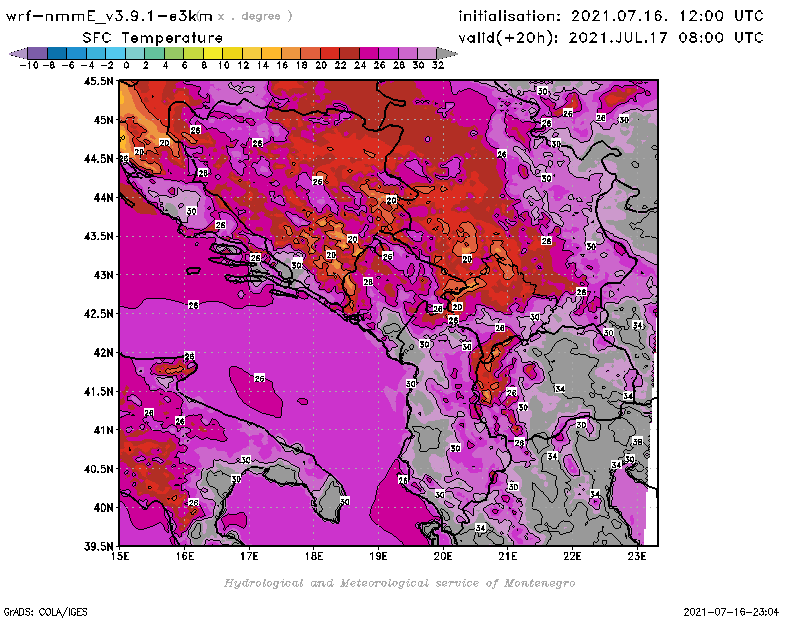The height and width of the screenshot is (618, 800).
Task: Click the 44N latitude axis label
Action: tap(103, 197)
